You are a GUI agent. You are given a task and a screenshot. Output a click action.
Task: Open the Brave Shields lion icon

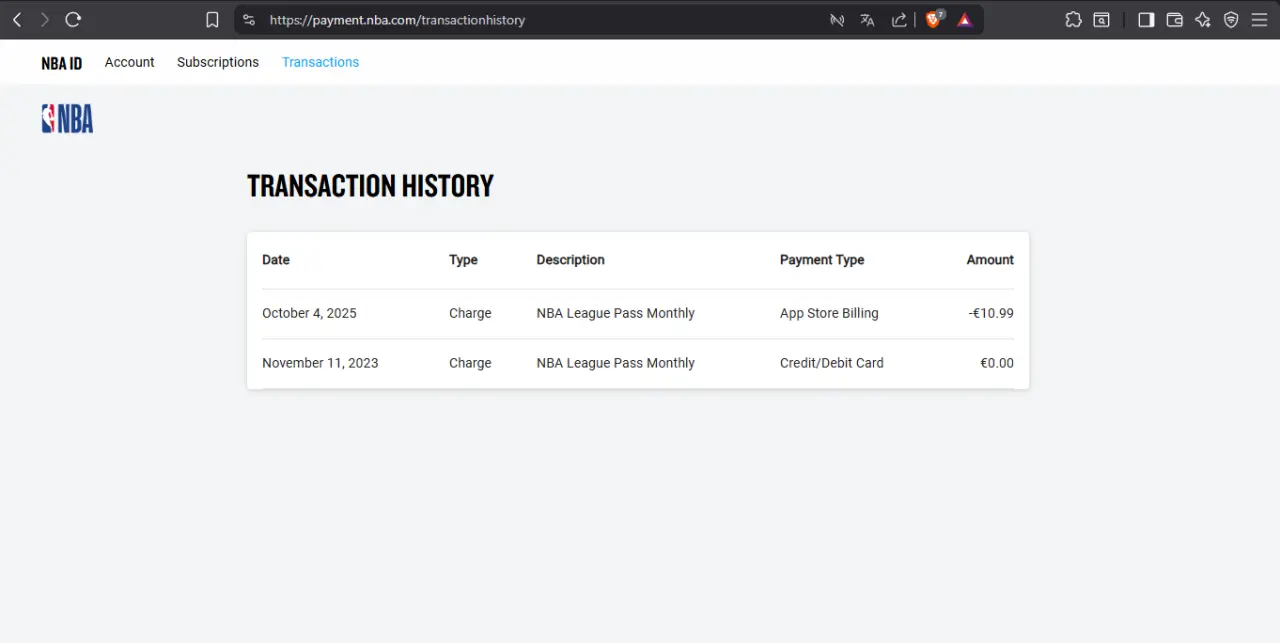coord(934,19)
